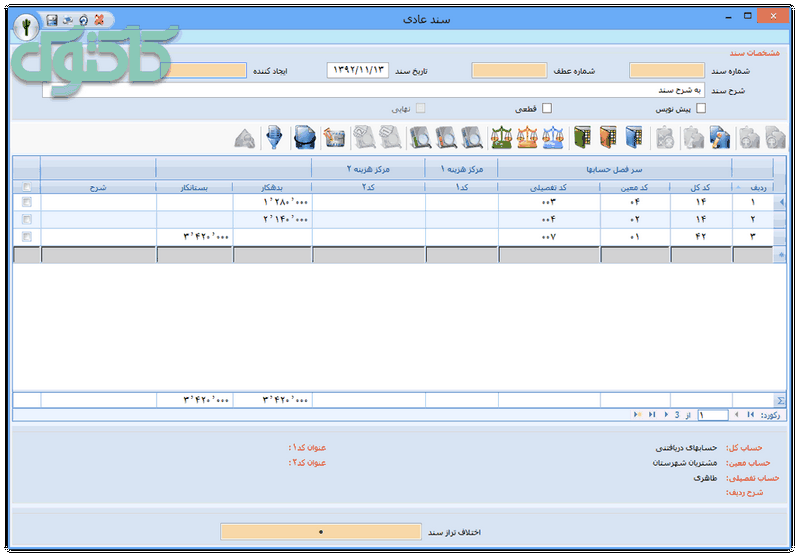The height and width of the screenshot is (558, 800).
Task: Check the checkbox of row 1 (1'280'000)
Action: [27, 202]
